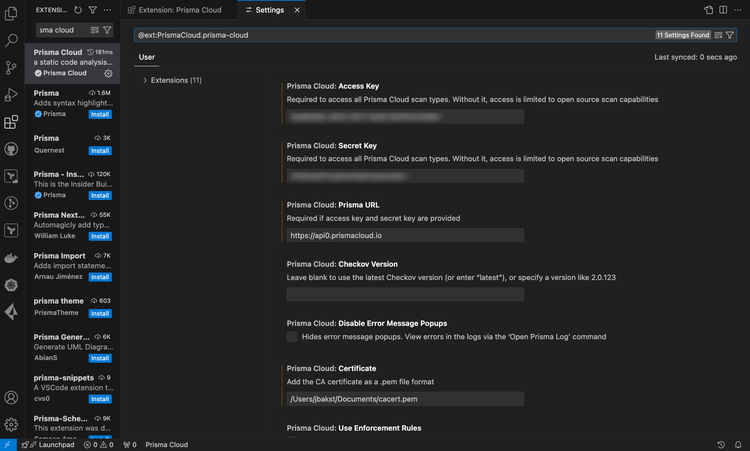The width and height of the screenshot is (750, 451).
Task: Open ports forwarded indicator in status bar
Action: tap(130, 445)
